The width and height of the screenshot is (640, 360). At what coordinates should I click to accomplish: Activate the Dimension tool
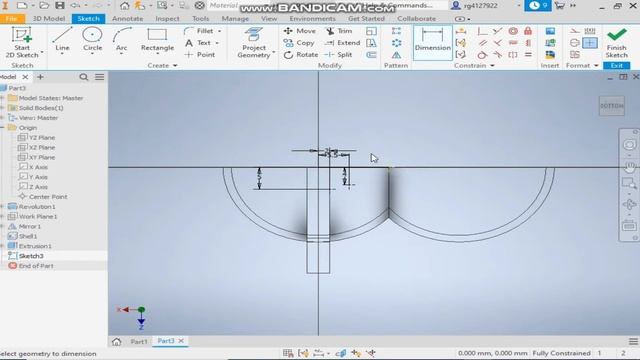[x=433, y=42]
